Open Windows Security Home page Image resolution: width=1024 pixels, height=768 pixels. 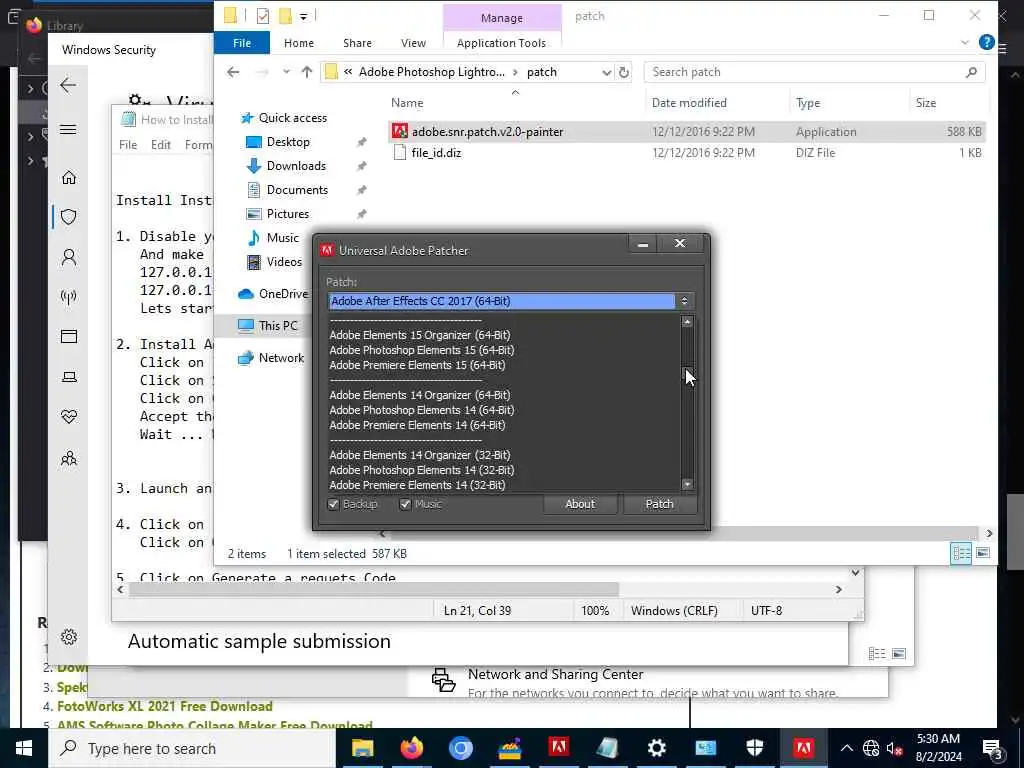pos(69,177)
